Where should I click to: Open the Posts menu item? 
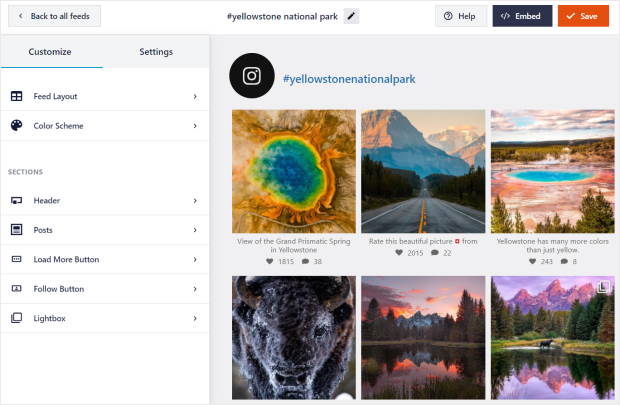tap(104, 230)
